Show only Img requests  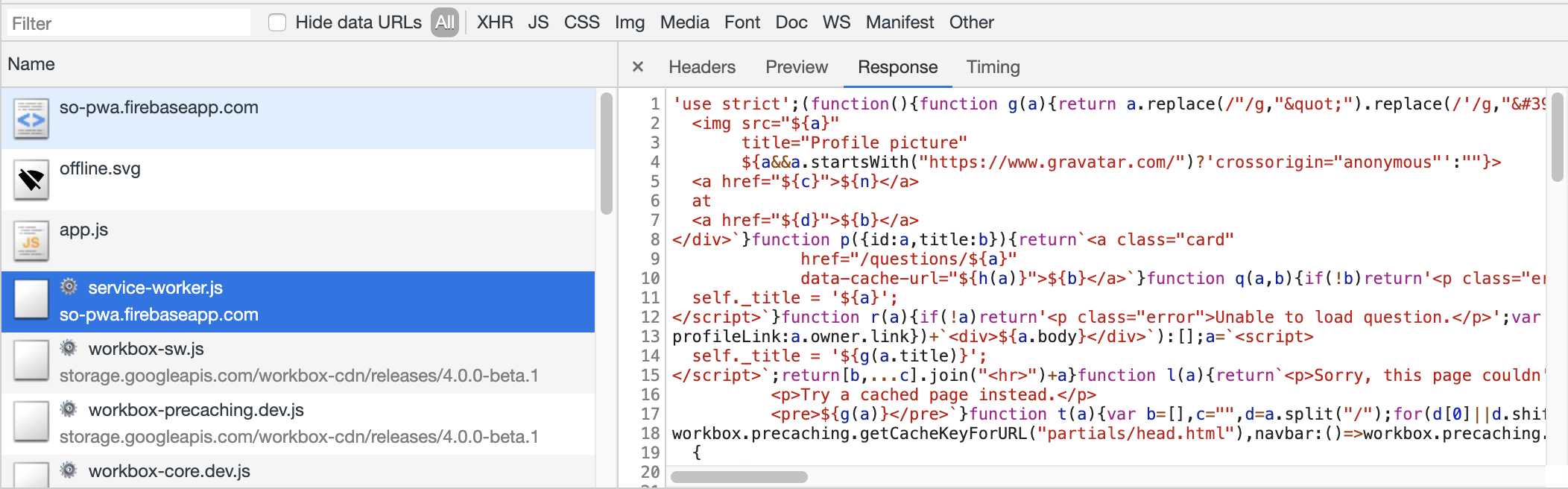pyautogui.click(x=630, y=22)
